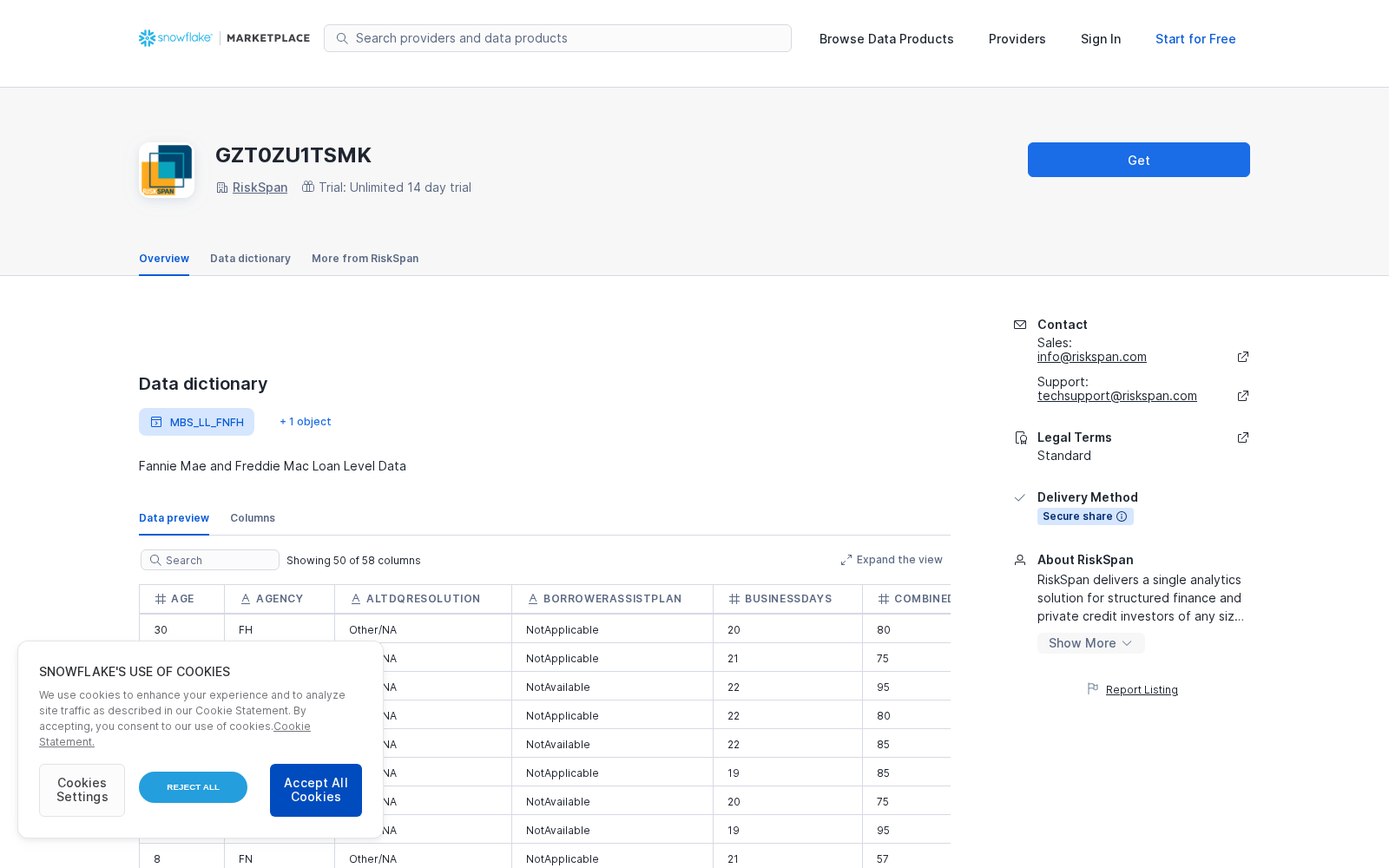Click the magnifier icon in marketplace search

coord(342,38)
